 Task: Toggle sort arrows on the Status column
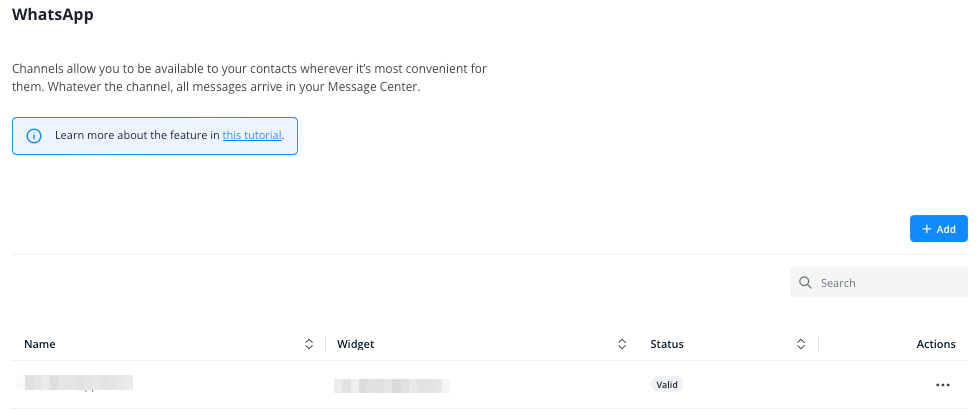(801, 344)
